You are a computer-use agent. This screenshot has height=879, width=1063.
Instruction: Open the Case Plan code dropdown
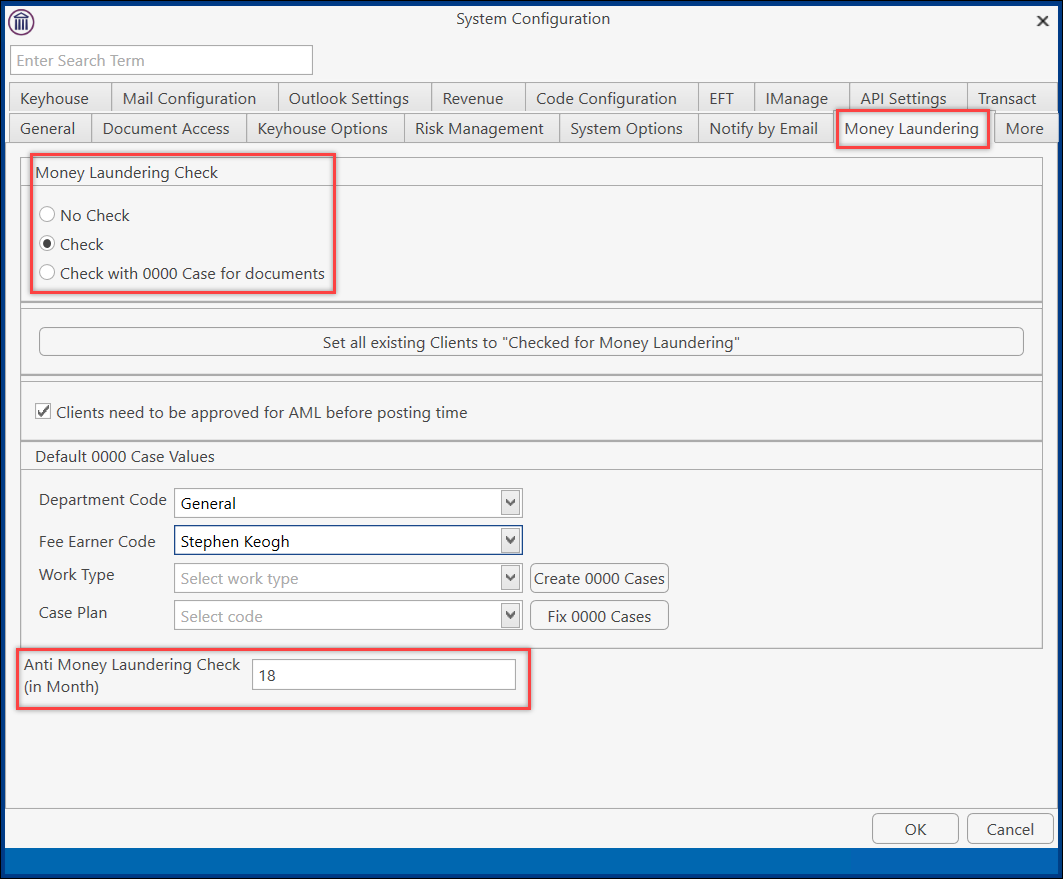pos(510,615)
